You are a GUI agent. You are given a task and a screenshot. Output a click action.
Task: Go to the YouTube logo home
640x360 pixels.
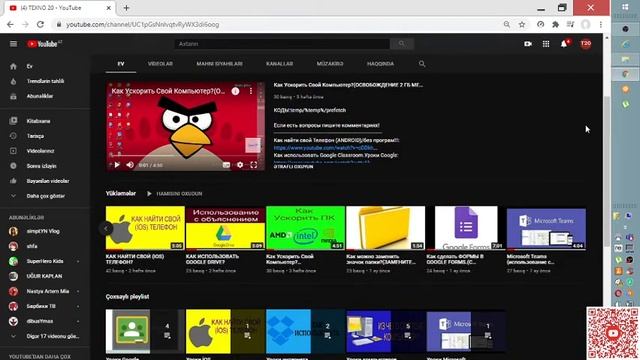click(x=44, y=44)
